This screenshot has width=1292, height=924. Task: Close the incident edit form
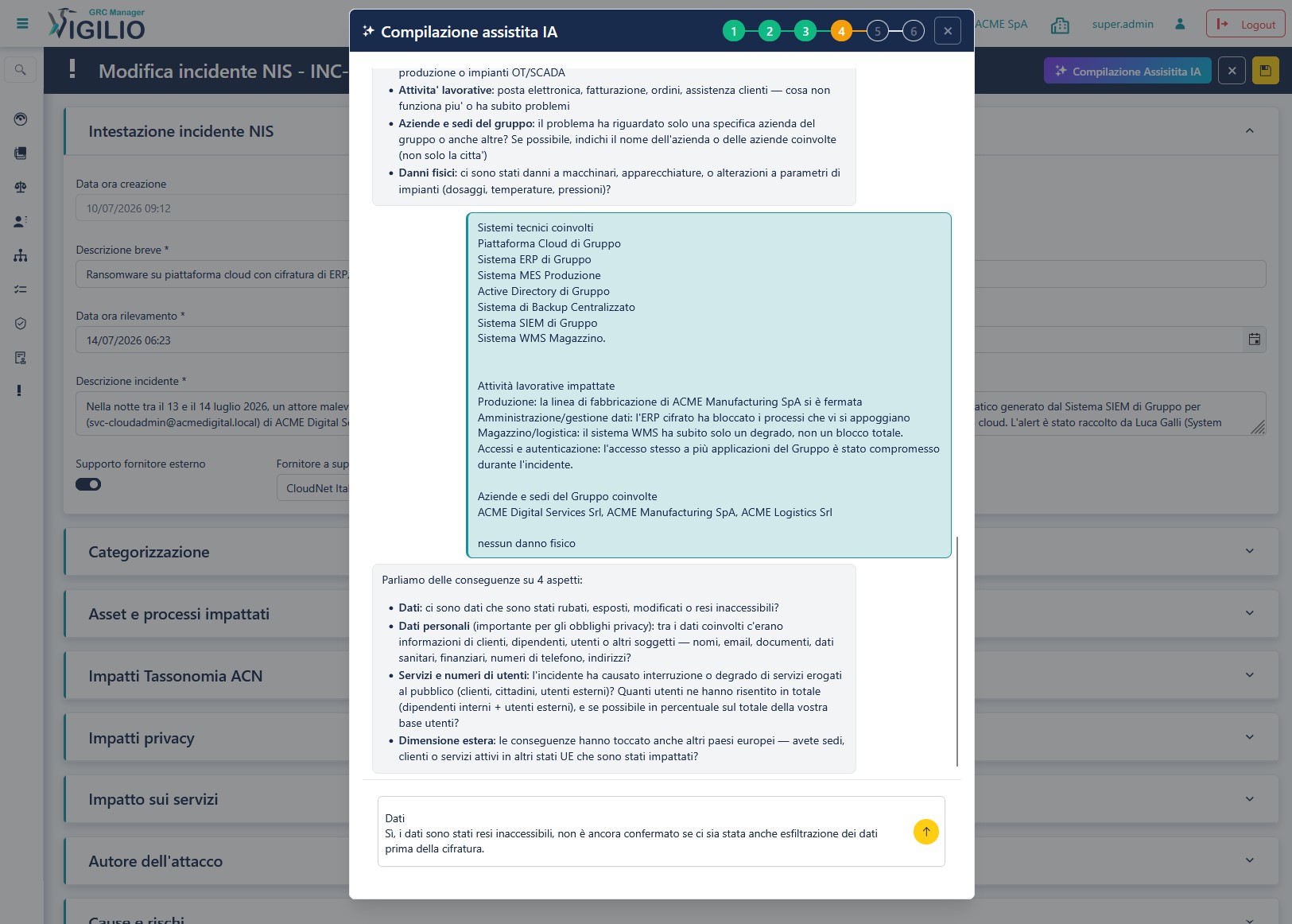(x=1232, y=71)
